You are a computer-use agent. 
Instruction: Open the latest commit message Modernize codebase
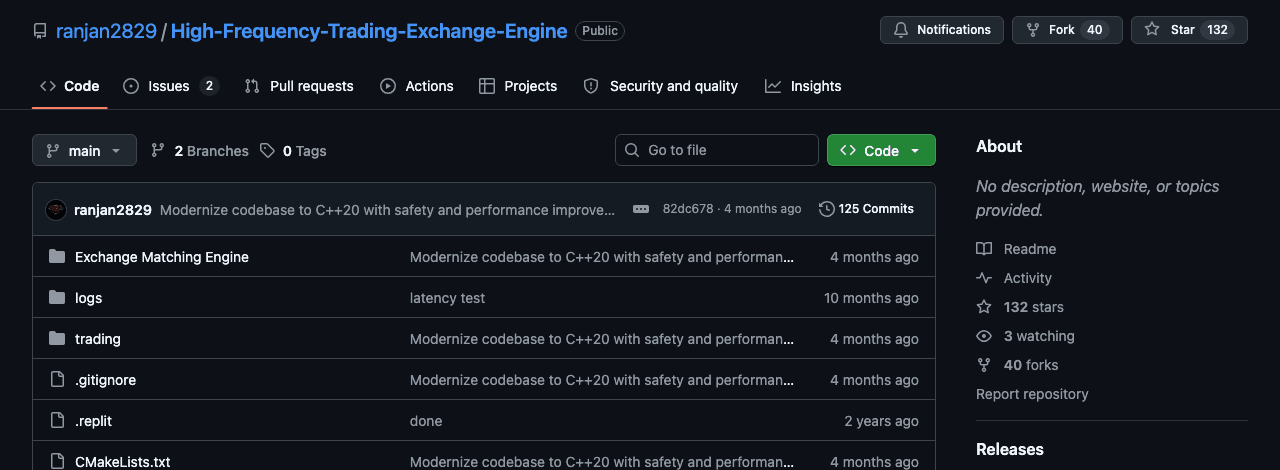point(388,210)
